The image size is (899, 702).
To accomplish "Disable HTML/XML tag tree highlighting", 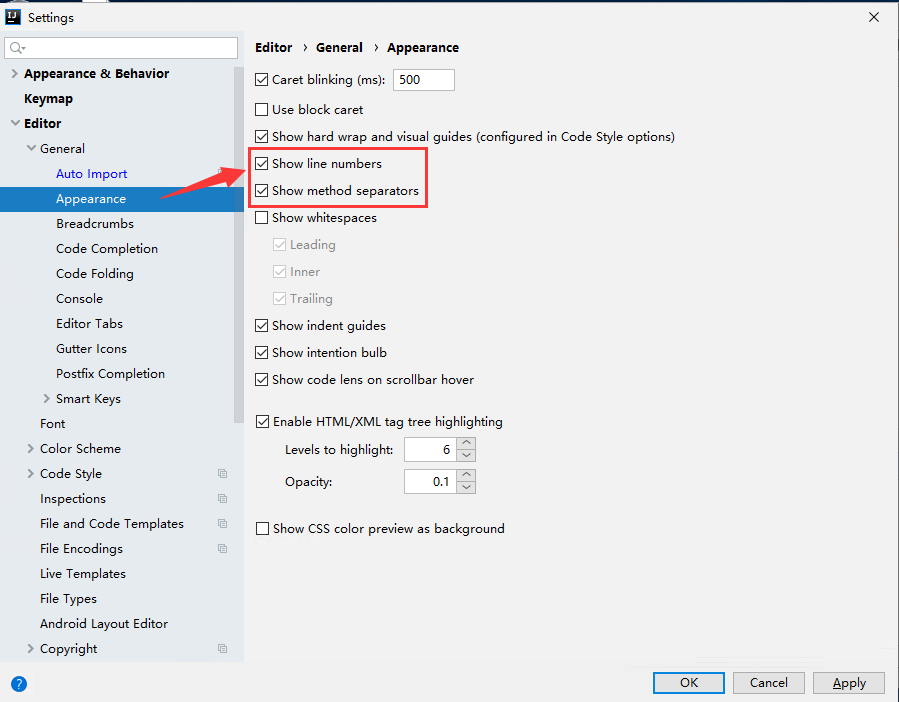I will [262, 422].
